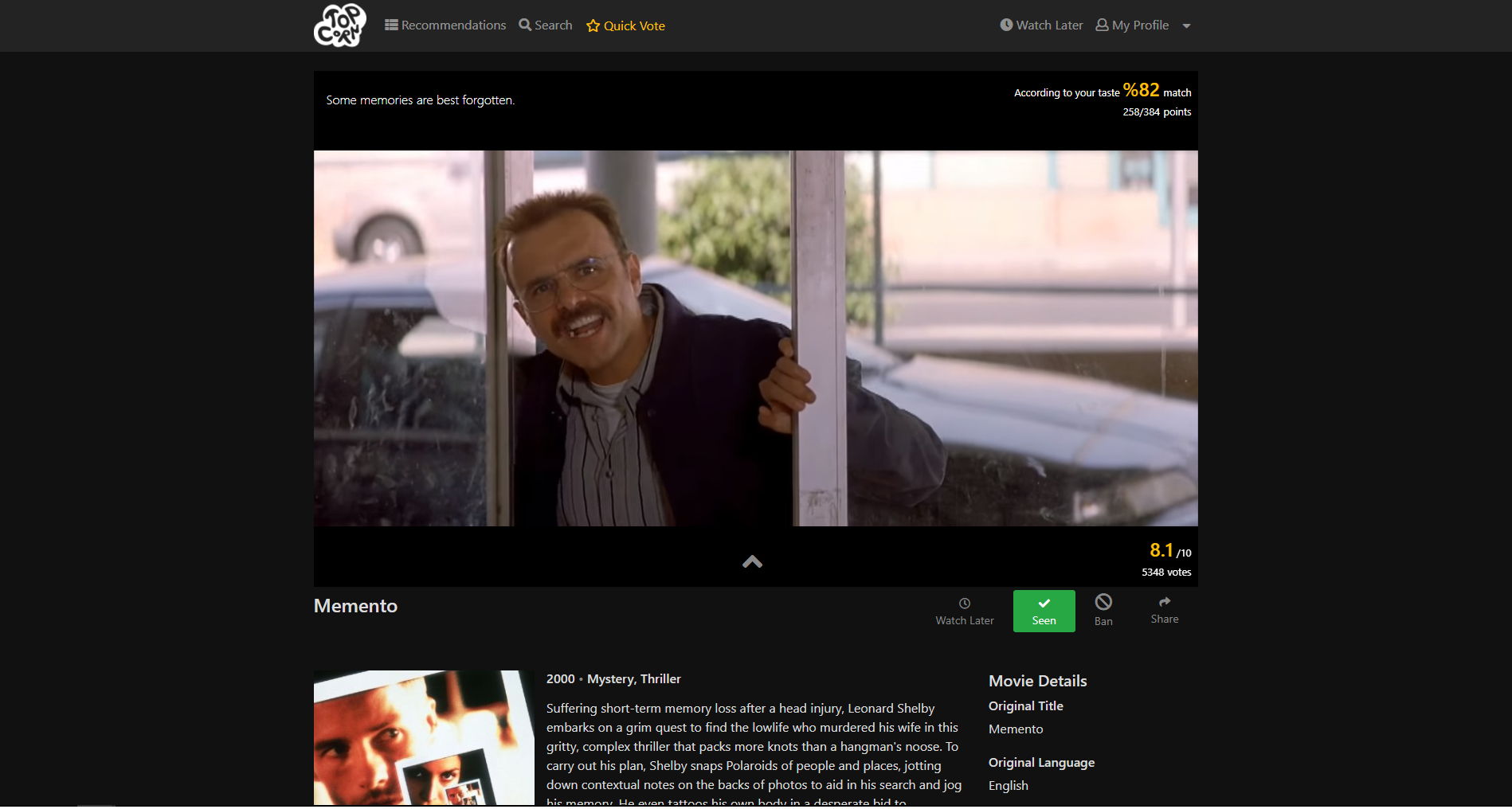This screenshot has width=1512, height=809.
Task: Click the clock icon beside navbar Watch Later
Action: pyautogui.click(x=1006, y=25)
